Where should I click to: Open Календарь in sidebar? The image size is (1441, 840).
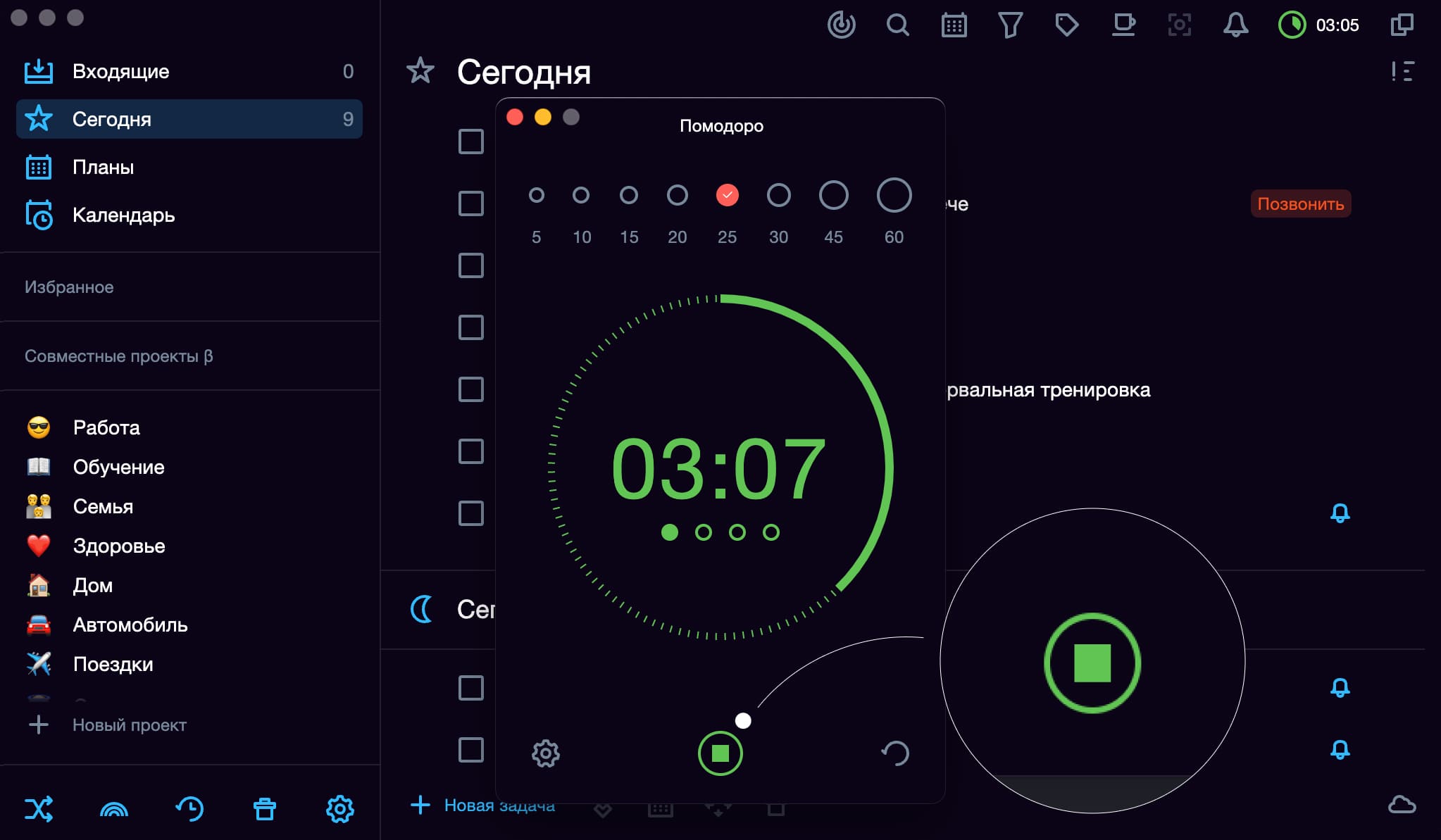point(189,215)
